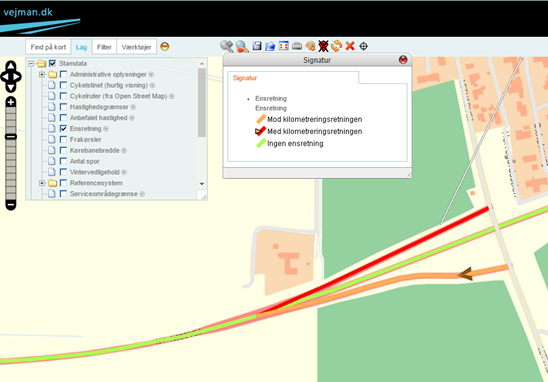Click the full extent frame toolbar icon
Screen dimensions: 548x382
283,46
